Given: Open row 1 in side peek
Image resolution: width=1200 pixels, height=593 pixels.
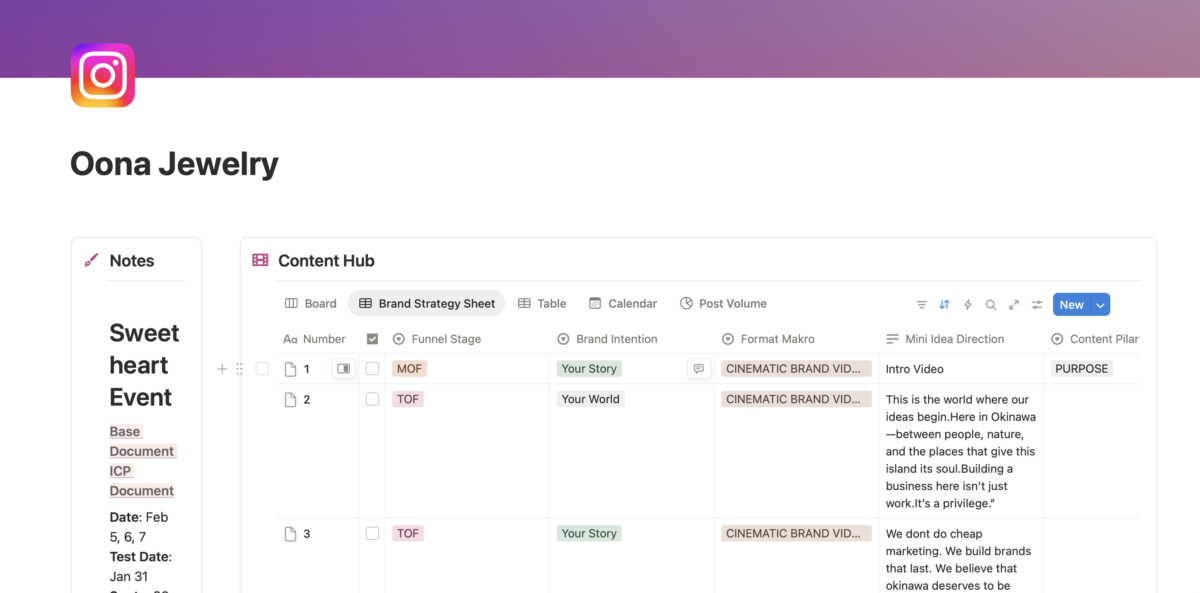Looking at the screenshot, I should (x=343, y=369).
